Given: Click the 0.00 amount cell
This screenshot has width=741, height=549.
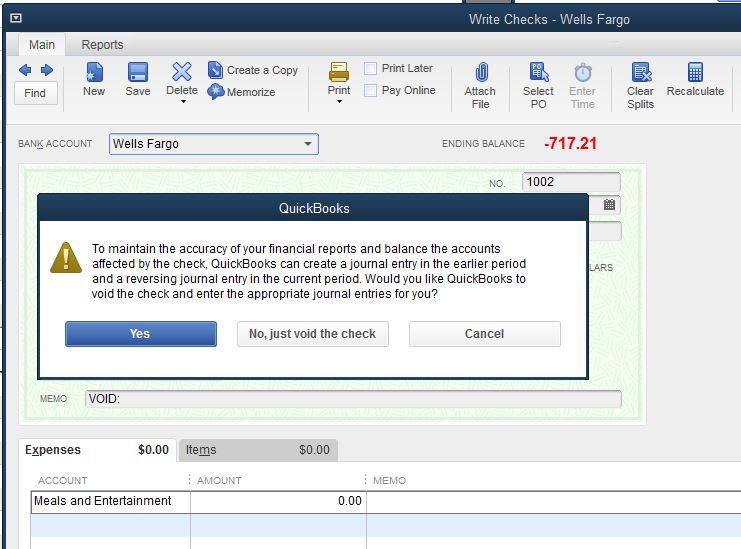Looking at the screenshot, I should [x=278, y=501].
